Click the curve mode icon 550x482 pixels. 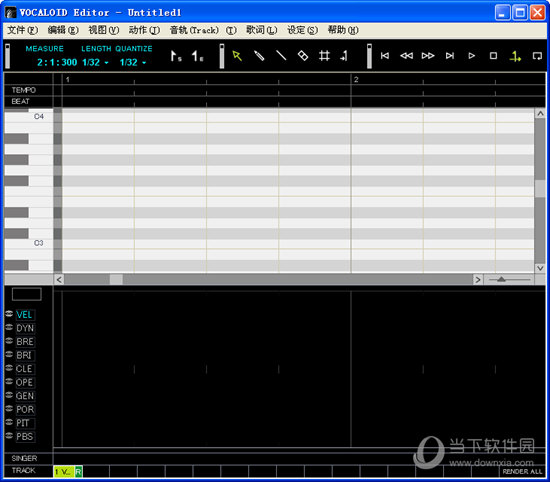[344, 56]
